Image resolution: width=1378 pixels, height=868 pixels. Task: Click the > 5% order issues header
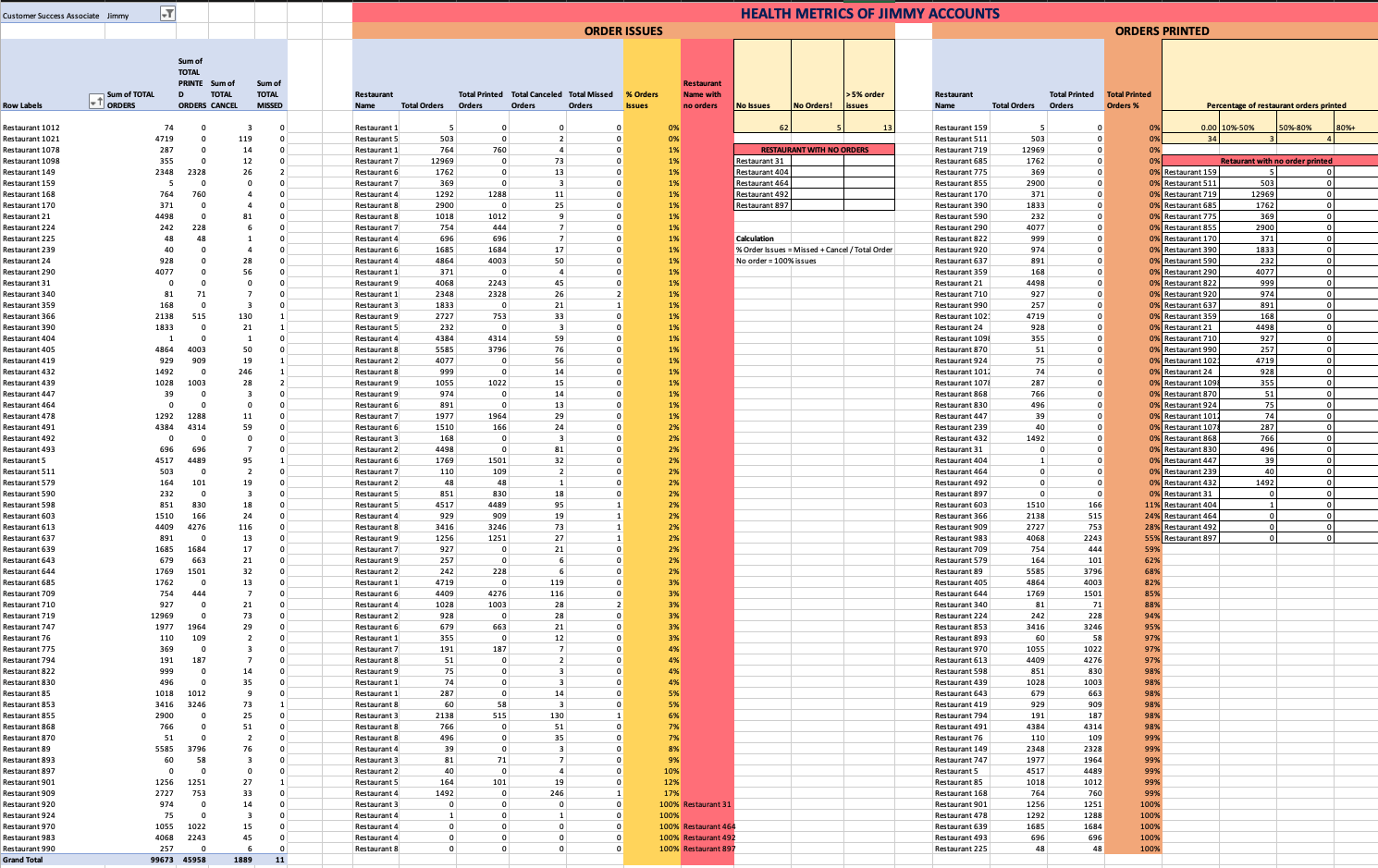867,100
